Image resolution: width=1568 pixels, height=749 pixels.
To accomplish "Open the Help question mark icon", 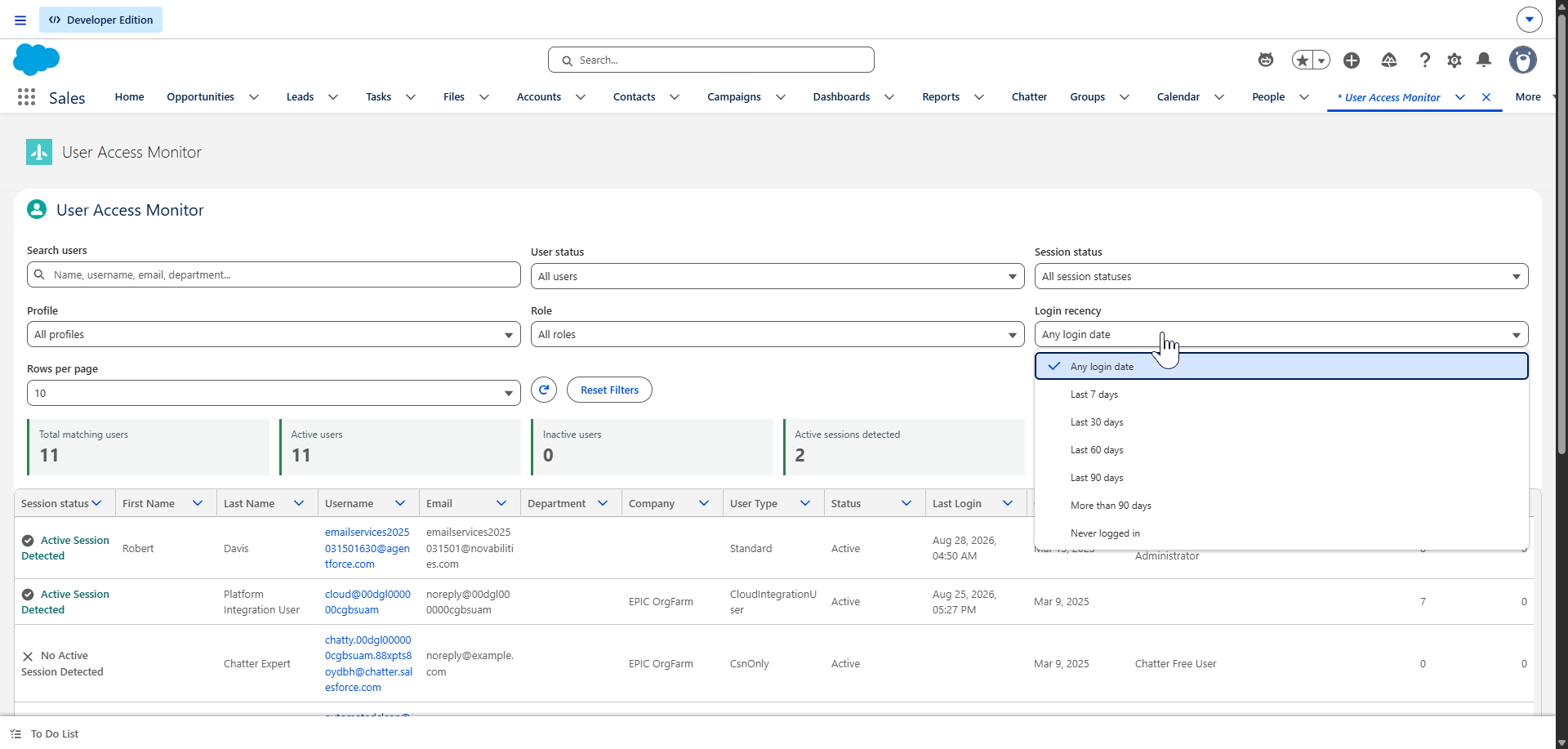I will [1425, 60].
